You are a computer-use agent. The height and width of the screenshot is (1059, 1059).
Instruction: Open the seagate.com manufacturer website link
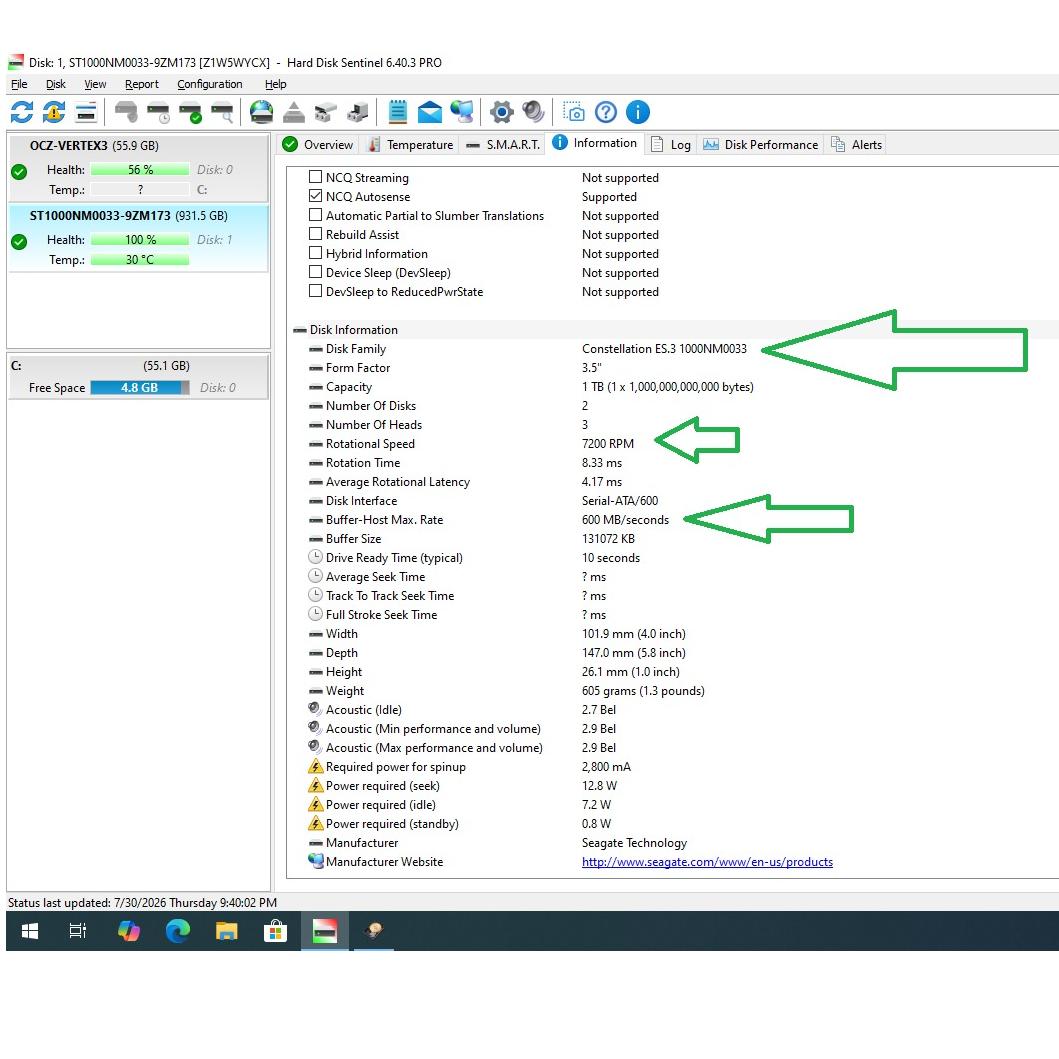click(707, 862)
